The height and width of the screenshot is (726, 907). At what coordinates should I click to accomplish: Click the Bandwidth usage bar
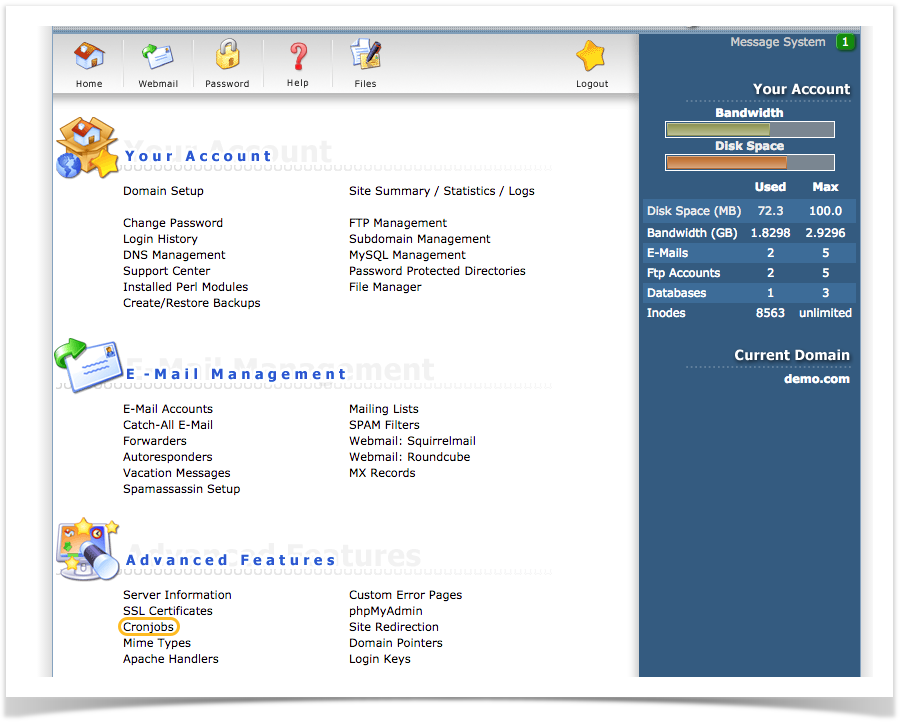tap(750, 130)
